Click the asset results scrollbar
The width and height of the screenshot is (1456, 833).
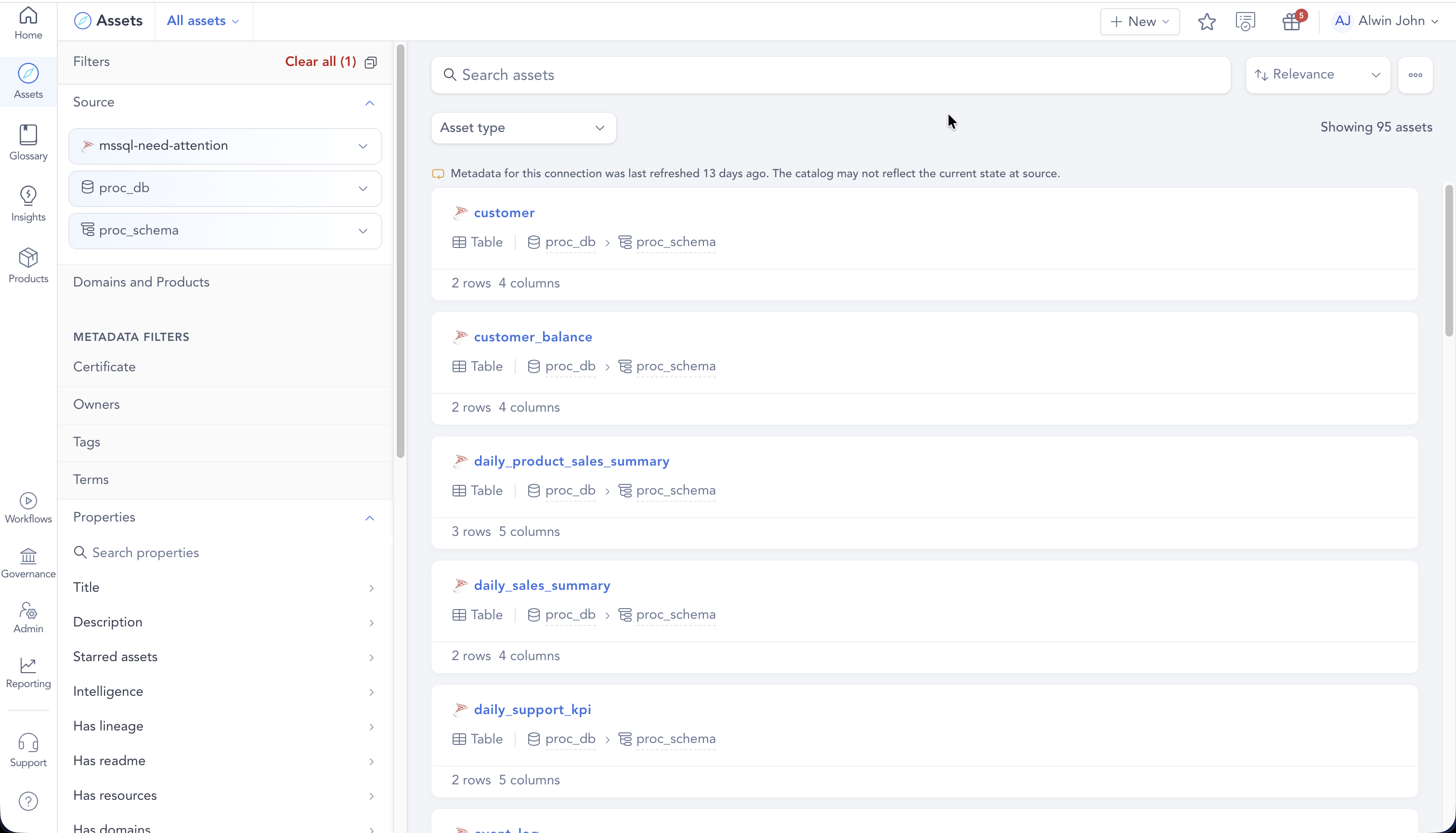[x=1449, y=260]
